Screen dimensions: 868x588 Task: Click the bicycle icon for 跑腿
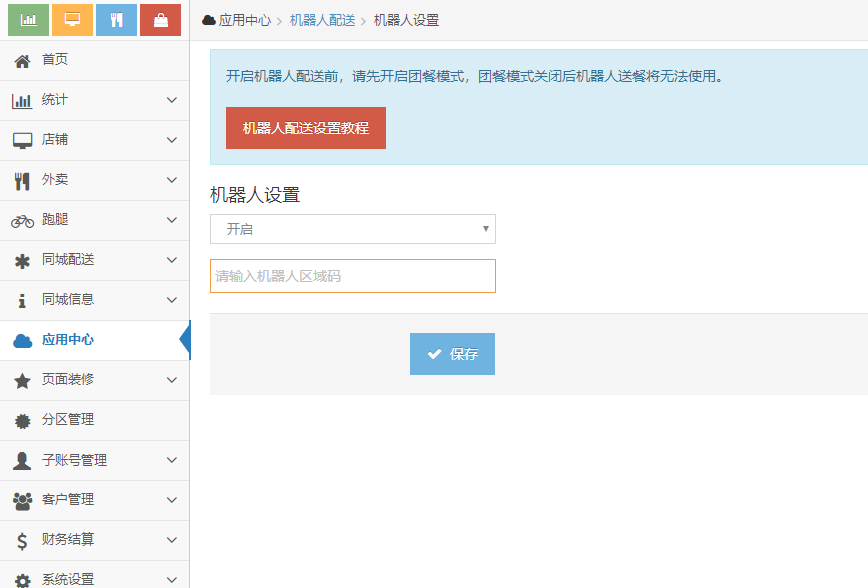coord(22,221)
